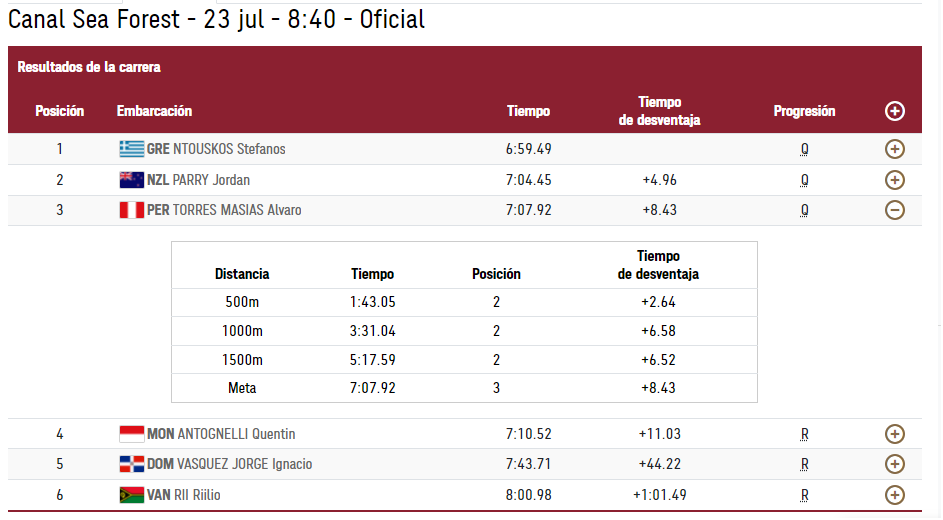Screen dimensions: 943x520
Task: Click the Greece flag icon
Action: coord(132,148)
